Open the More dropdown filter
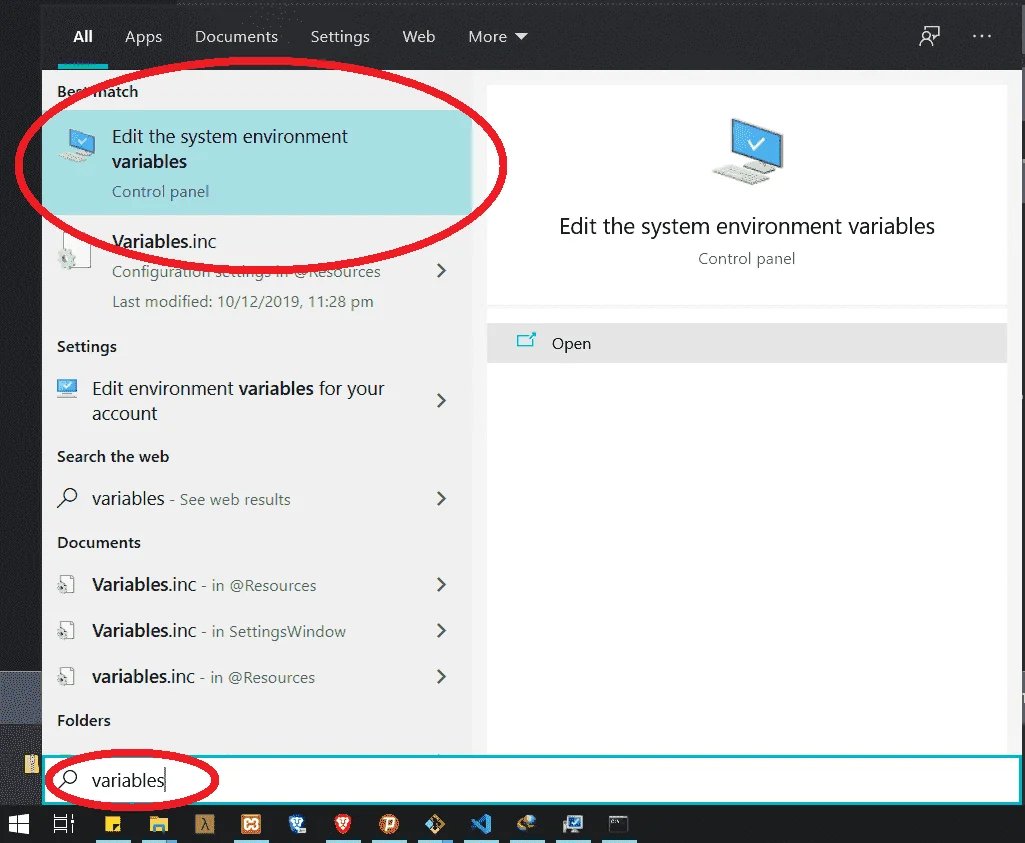The image size is (1025, 843). coord(497,37)
